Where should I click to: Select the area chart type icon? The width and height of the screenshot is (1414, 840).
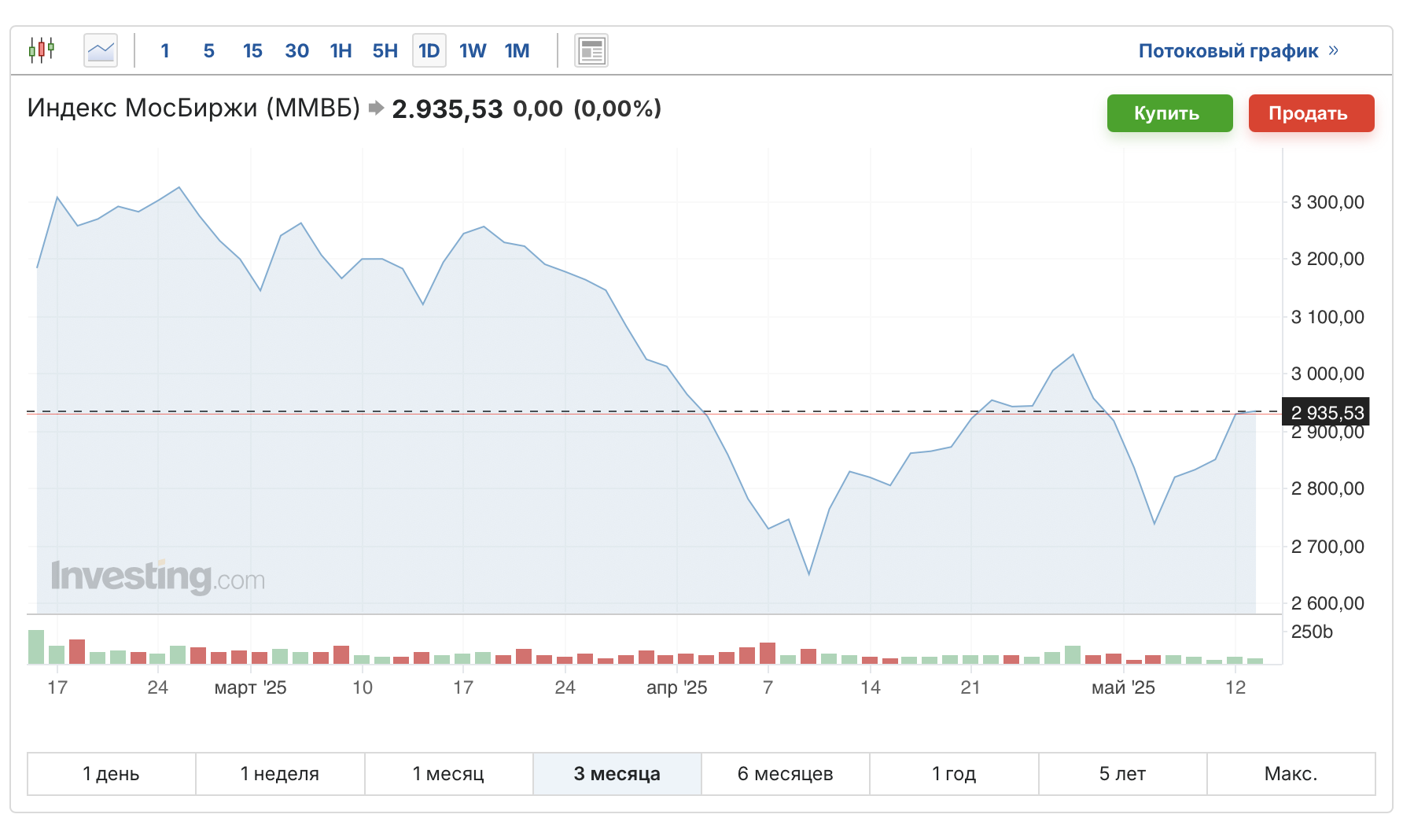[101, 50]
